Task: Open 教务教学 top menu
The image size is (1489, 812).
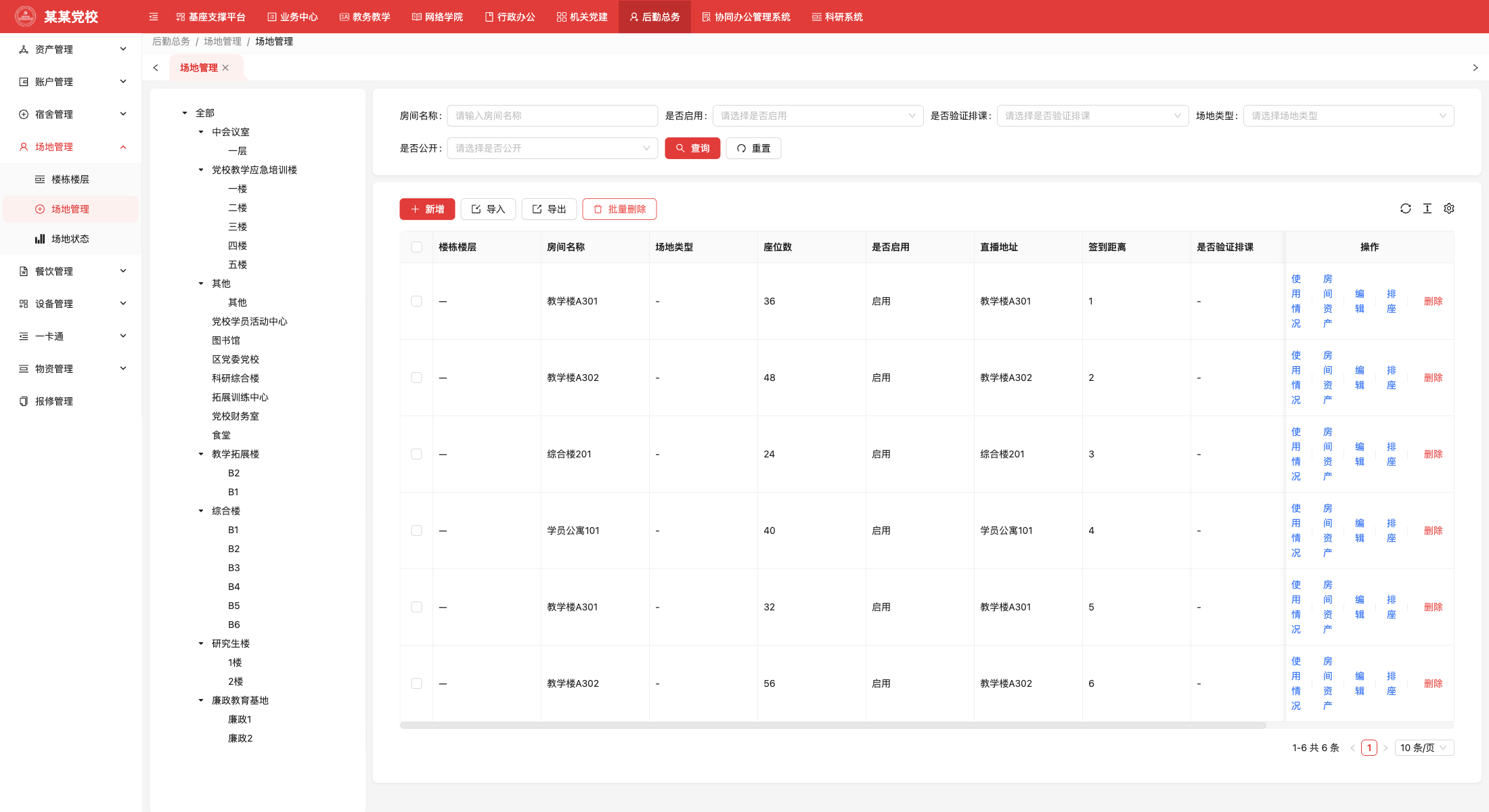Action: pos(365,17)
